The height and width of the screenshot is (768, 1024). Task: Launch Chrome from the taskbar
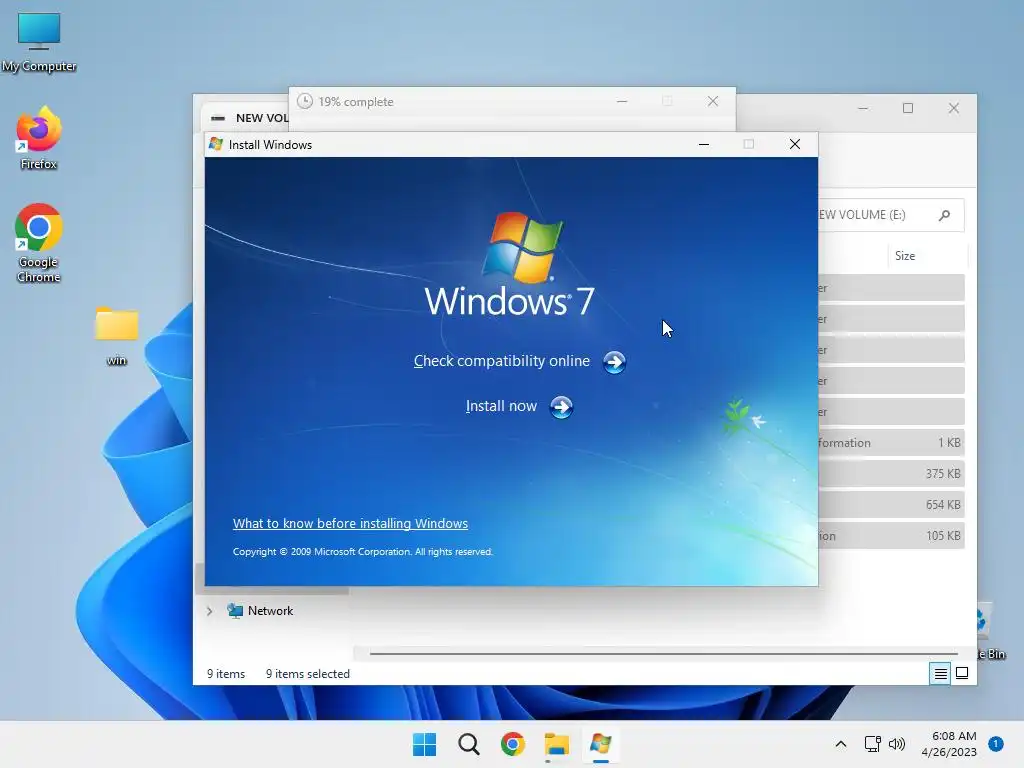[513, 744]
